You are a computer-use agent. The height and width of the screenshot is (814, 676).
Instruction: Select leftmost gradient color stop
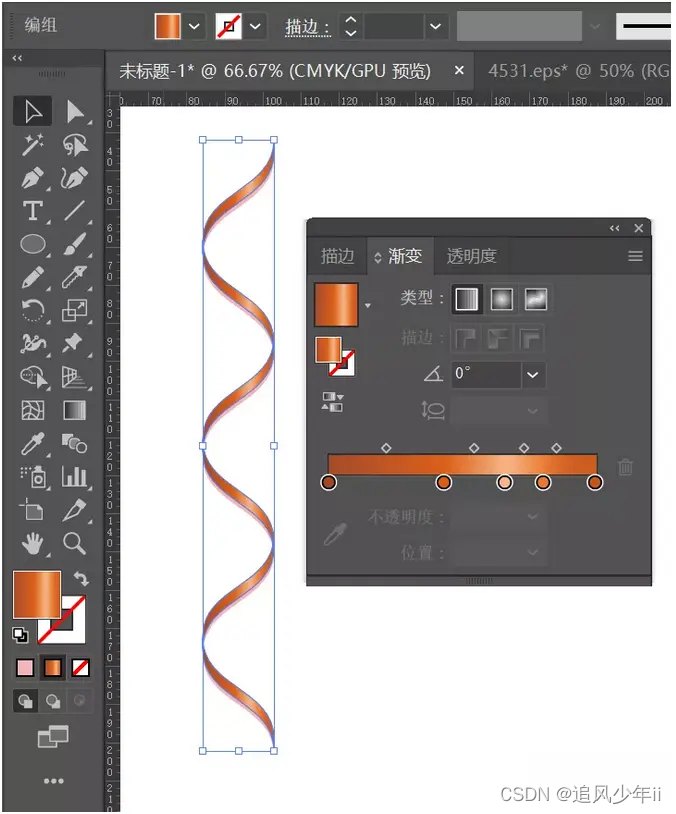click(328, 482)
